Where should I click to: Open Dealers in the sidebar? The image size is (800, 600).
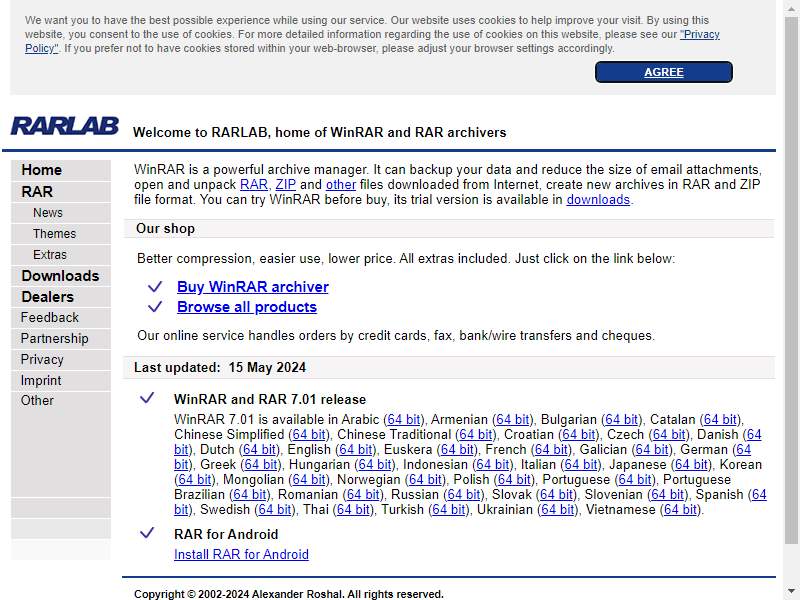pyautogui.click(x=47, y=297)
